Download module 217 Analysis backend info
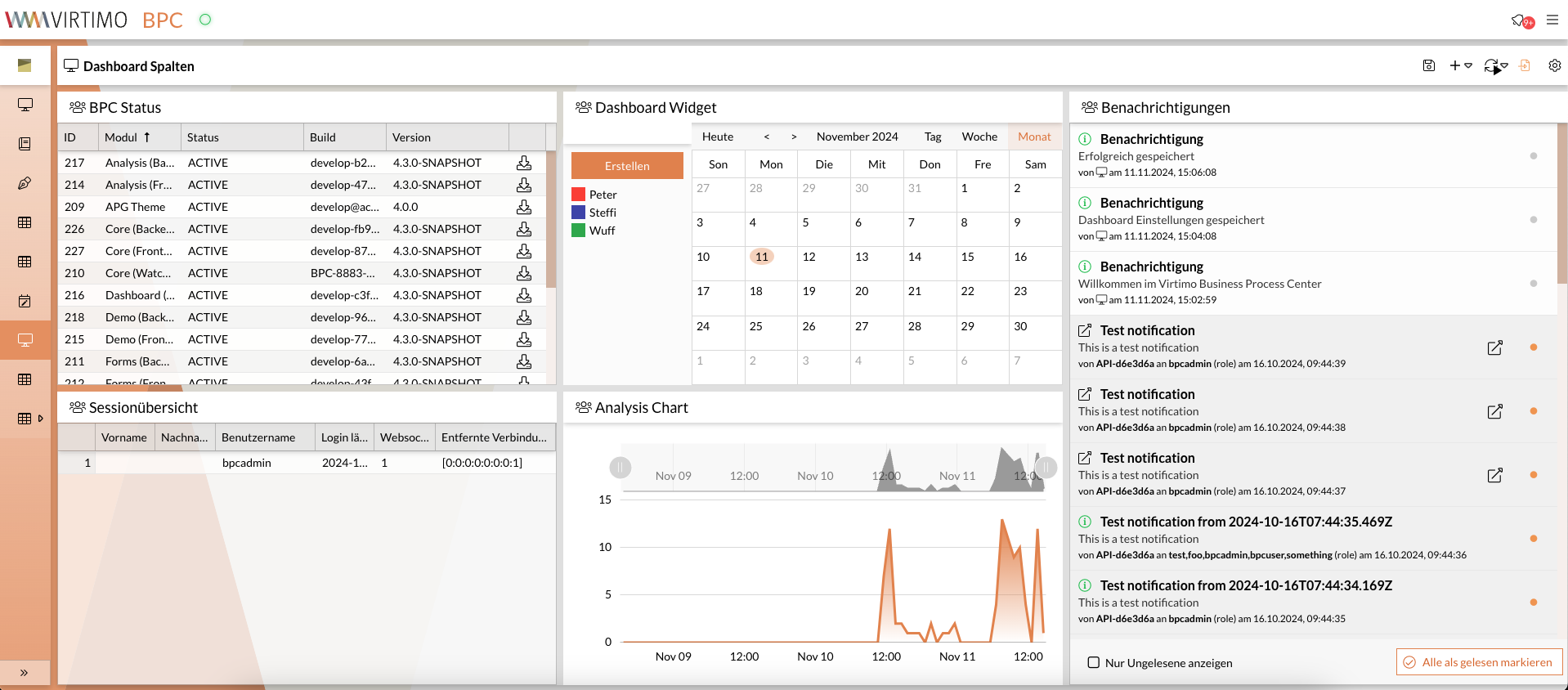This screenshot has height=690, width=1568. coord(524,163)
